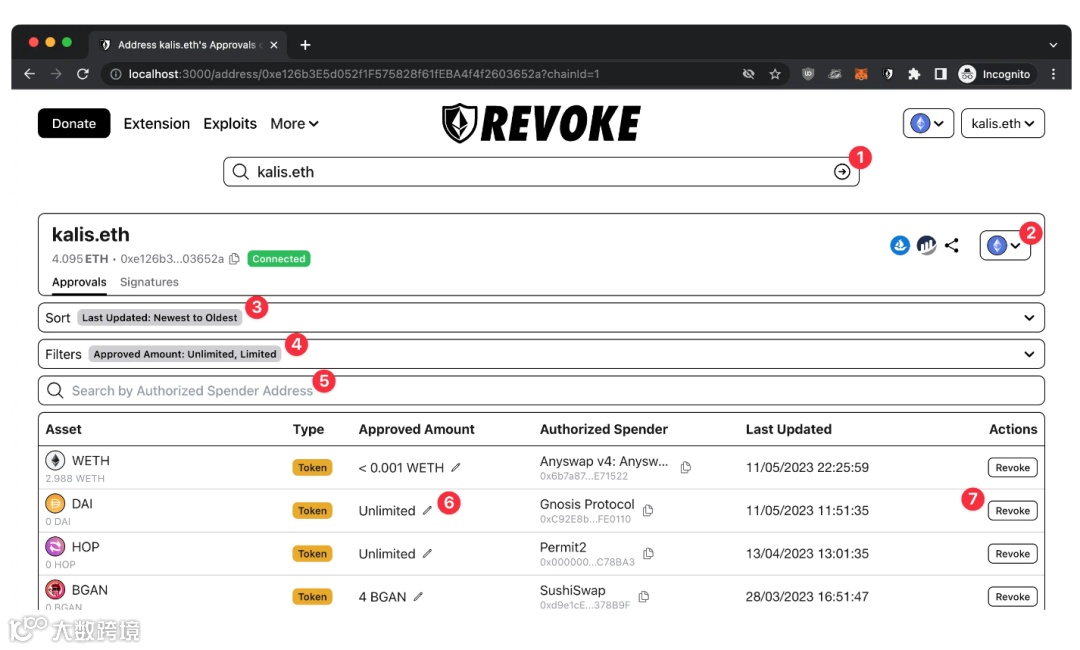Open the MetaMask fox extension
The height and width of the screenshot is (650, 1080).
[861, 74]
